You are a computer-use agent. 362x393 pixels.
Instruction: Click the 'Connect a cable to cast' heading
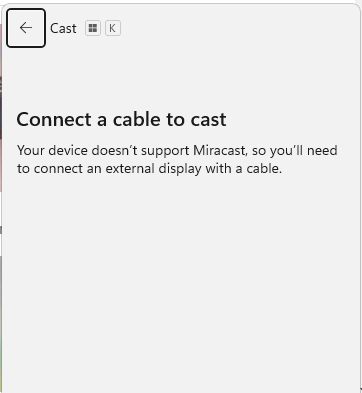122,119
